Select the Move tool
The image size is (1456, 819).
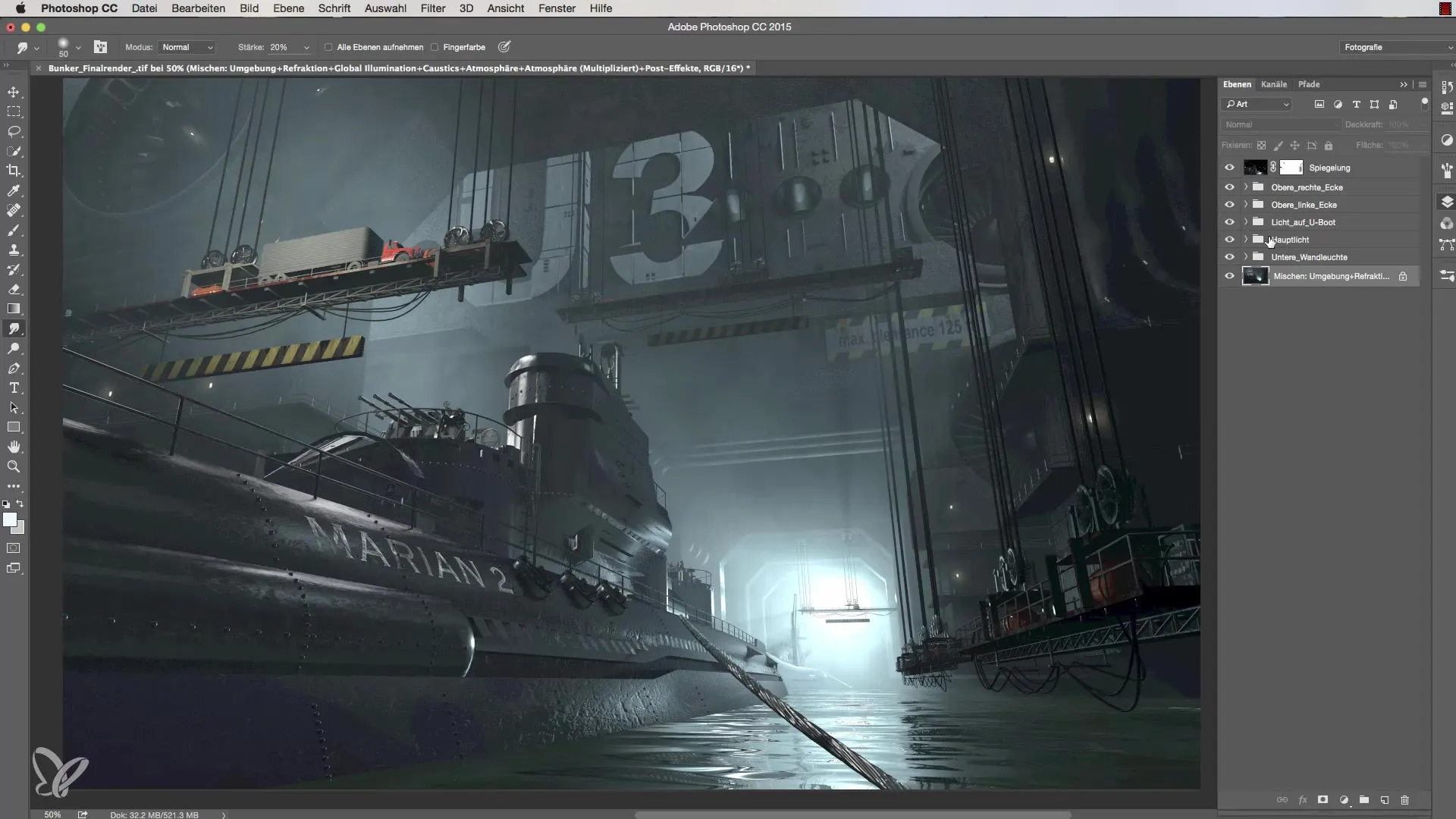[x=14, y=92]
